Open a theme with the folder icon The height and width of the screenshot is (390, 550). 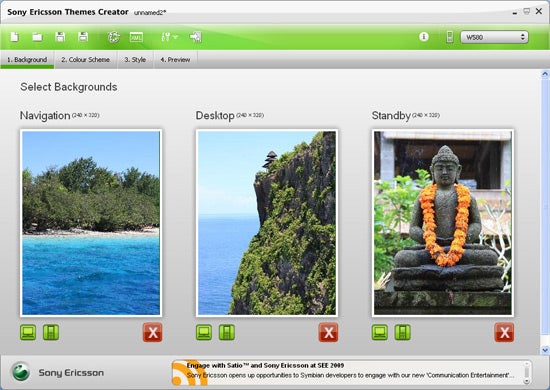coord(37,37)
